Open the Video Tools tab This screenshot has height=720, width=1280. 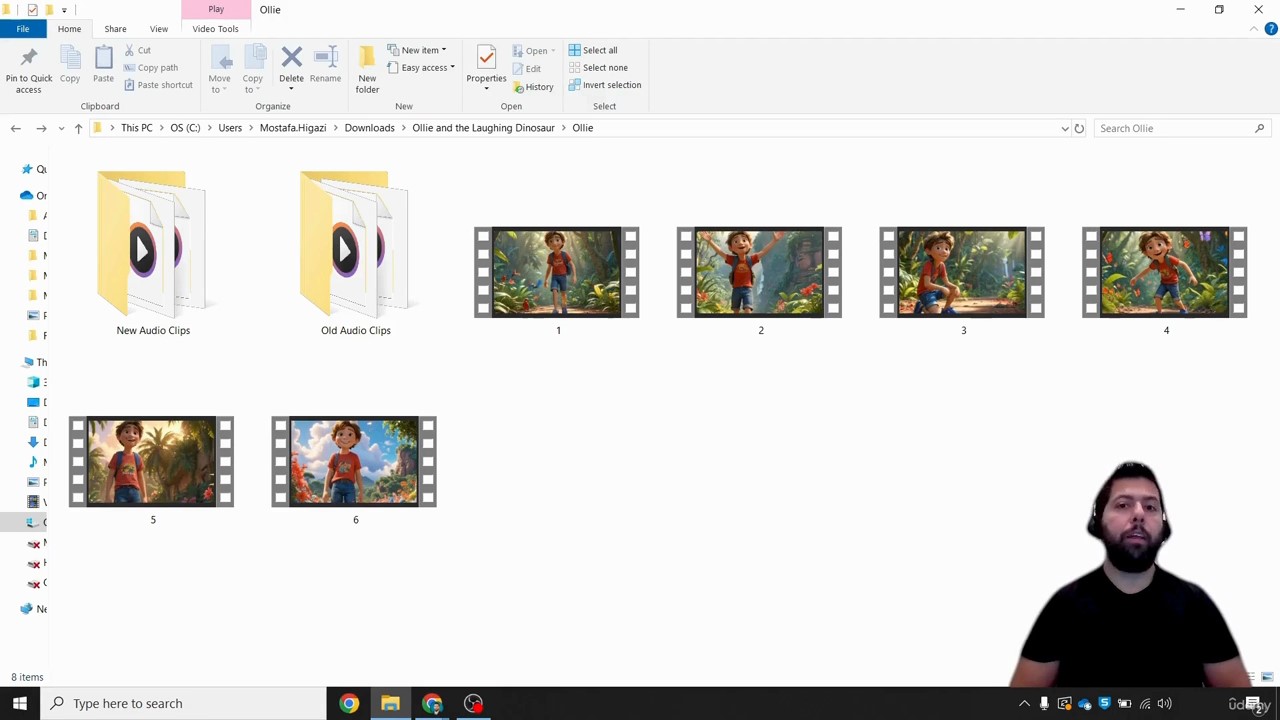(x=215, y=29)
